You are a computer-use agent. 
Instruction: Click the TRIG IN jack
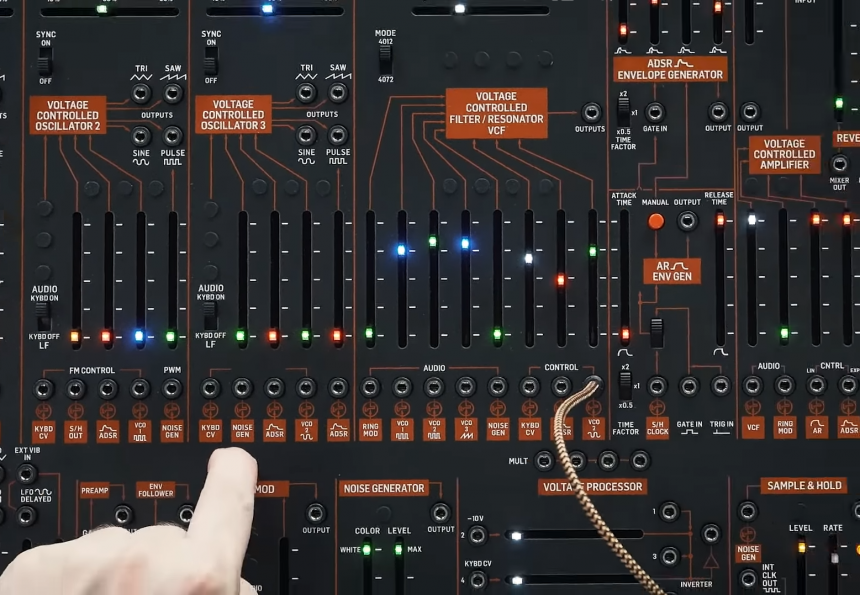(x=721, y=386)
